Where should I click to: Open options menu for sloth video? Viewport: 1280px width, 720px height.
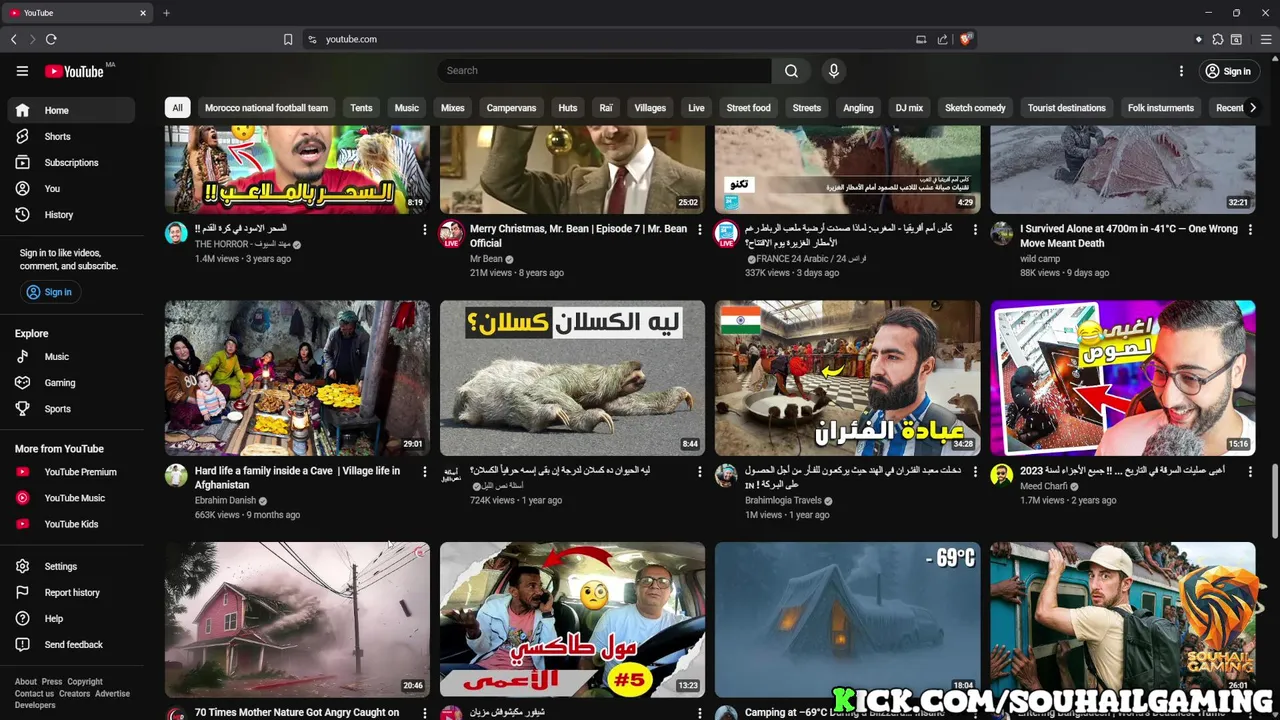700,472
